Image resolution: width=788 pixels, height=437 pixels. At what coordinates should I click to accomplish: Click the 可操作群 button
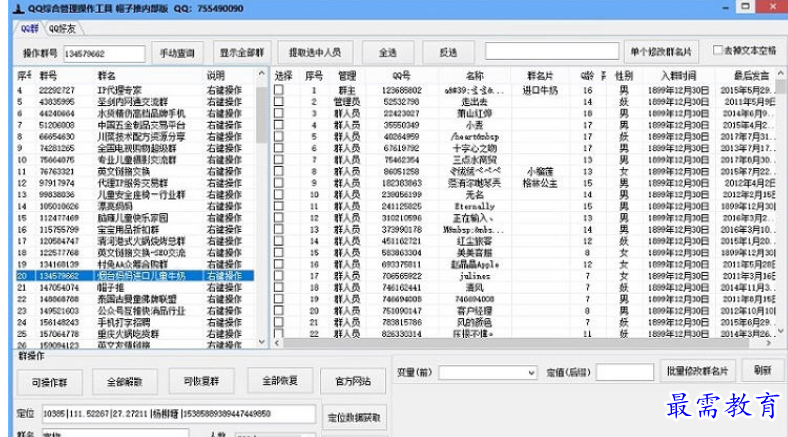(x=49, y=382)
